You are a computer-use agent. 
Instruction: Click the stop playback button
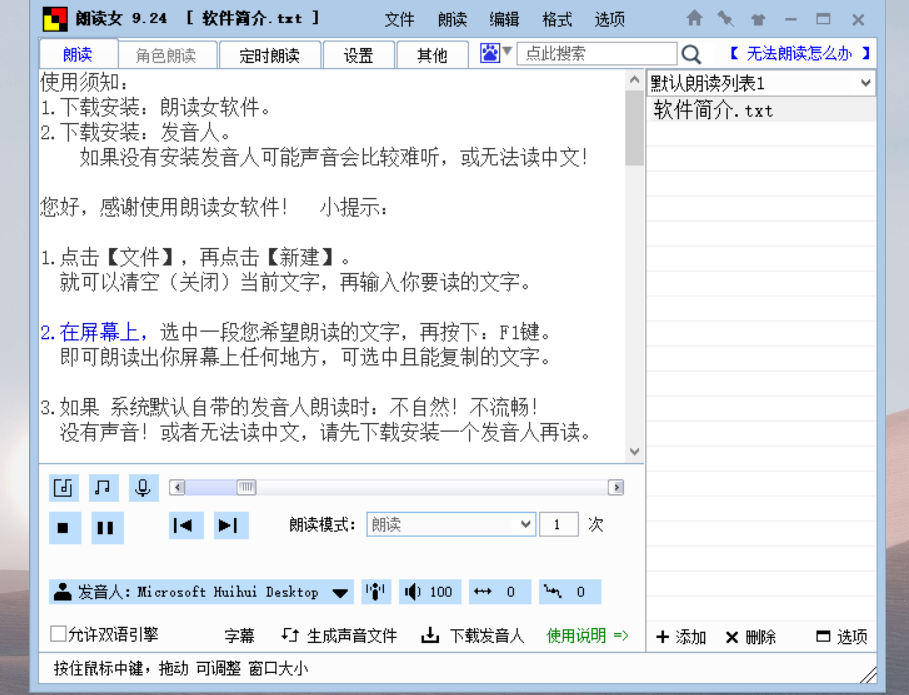point(63,527)
